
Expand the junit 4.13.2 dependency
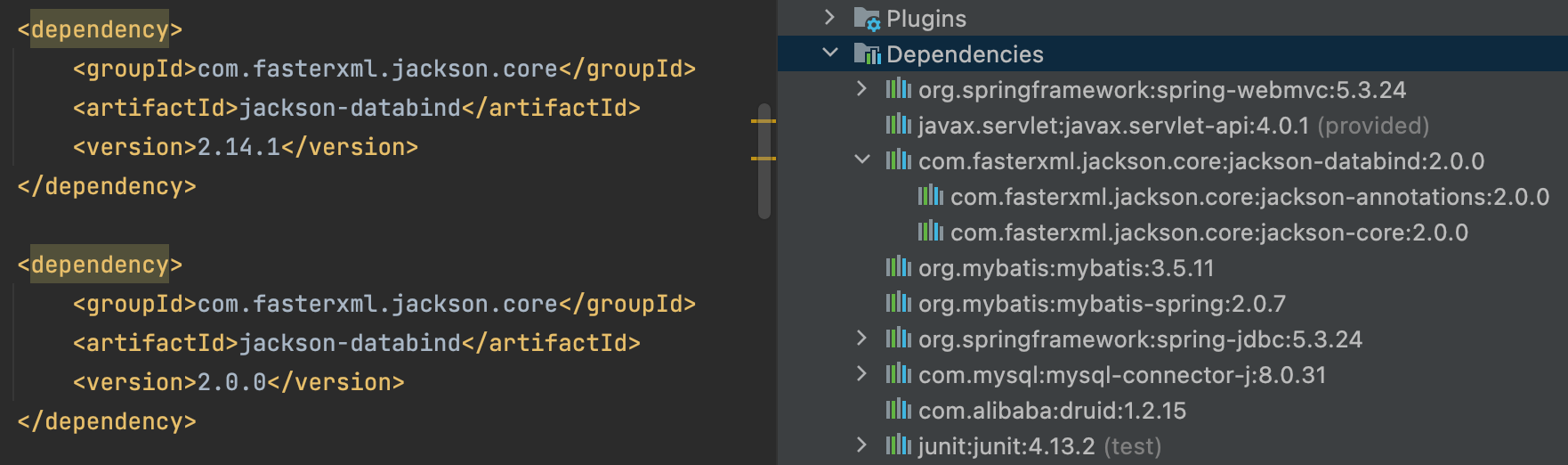pos(861,445)
